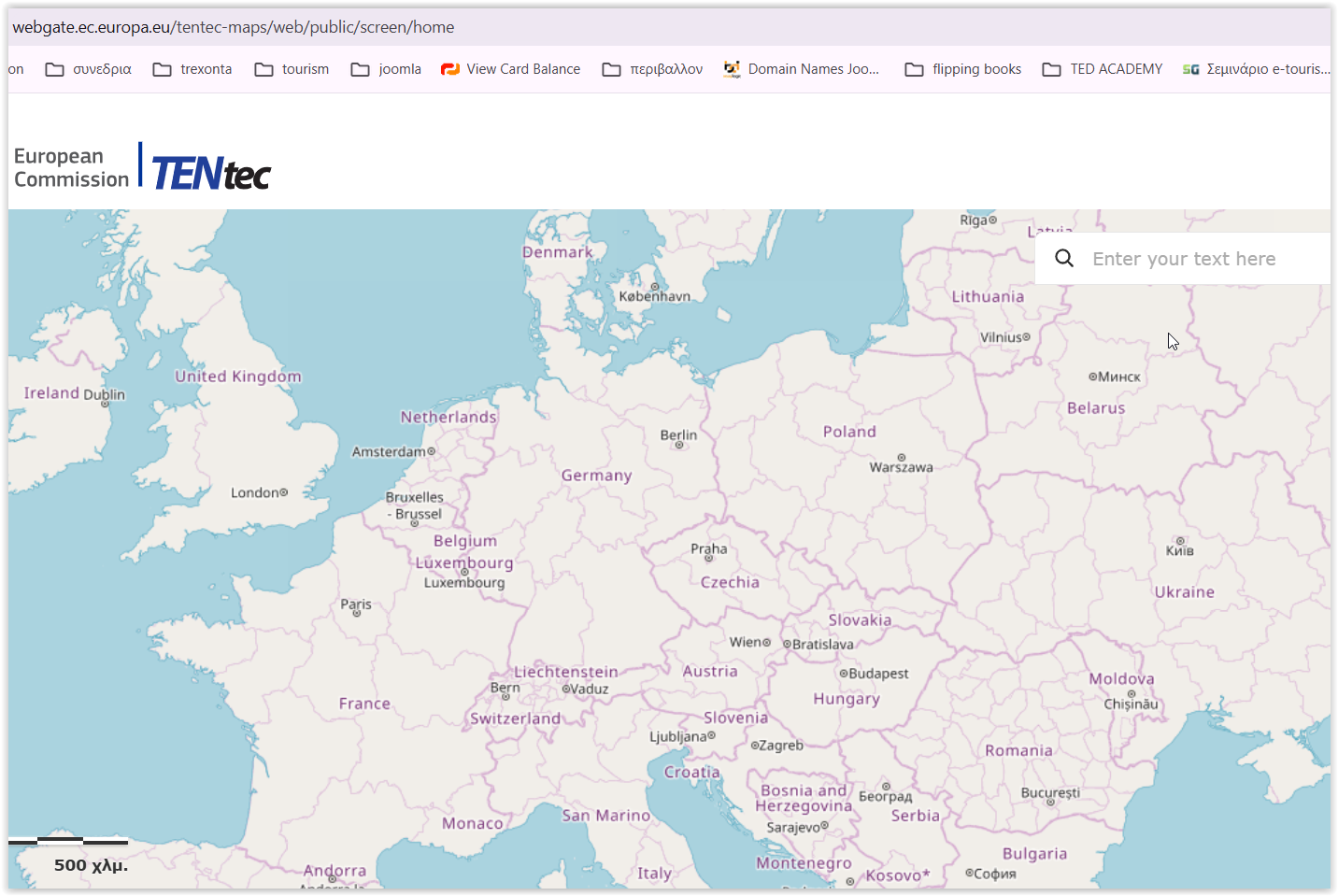Image resolution: width=1338 pixels, height=896 pixels.
Task: Click the magnifier search icon
Action: tap(1064, 258)
